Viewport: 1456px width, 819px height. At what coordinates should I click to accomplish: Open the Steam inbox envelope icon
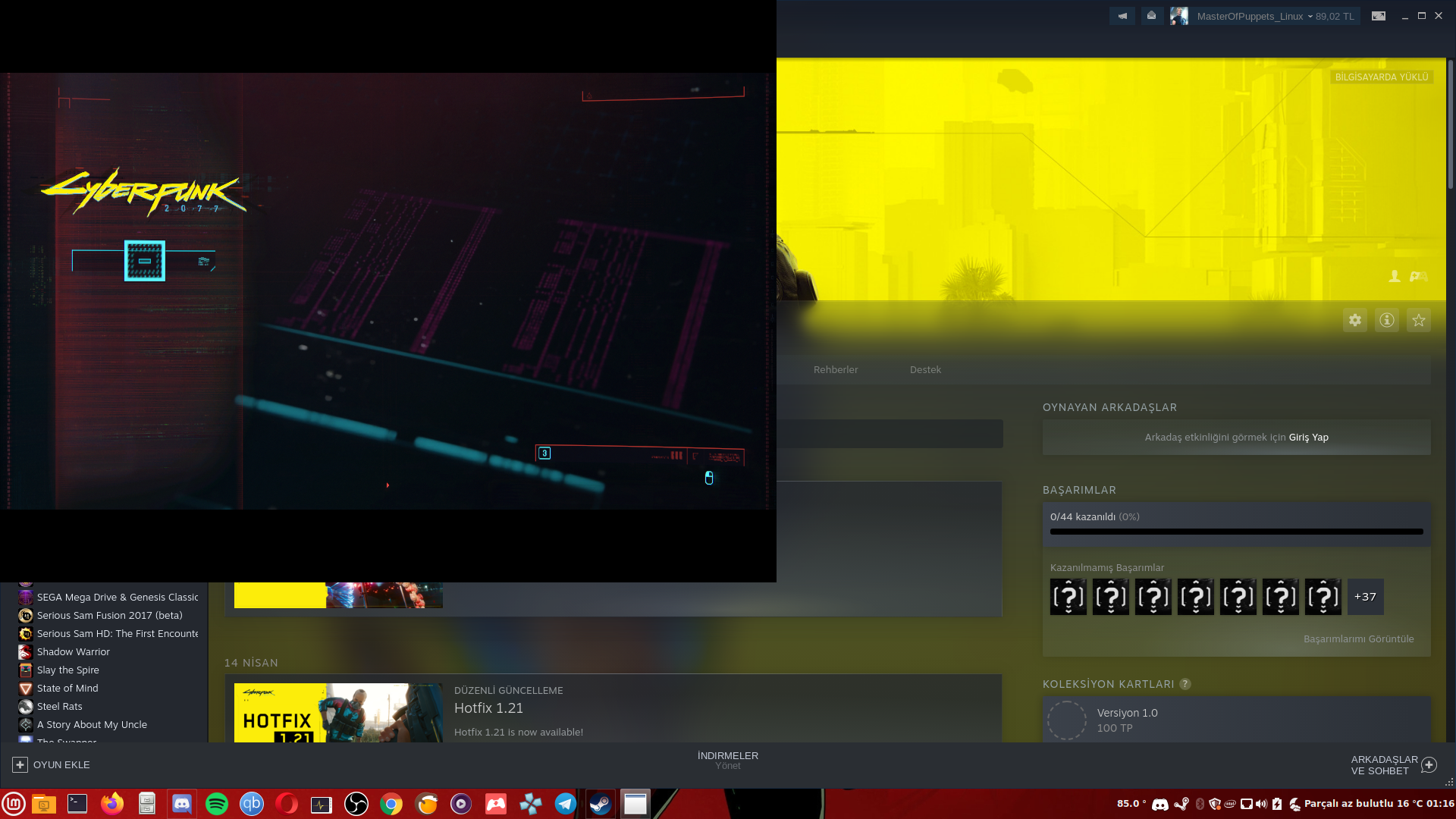click(1151, 16)
